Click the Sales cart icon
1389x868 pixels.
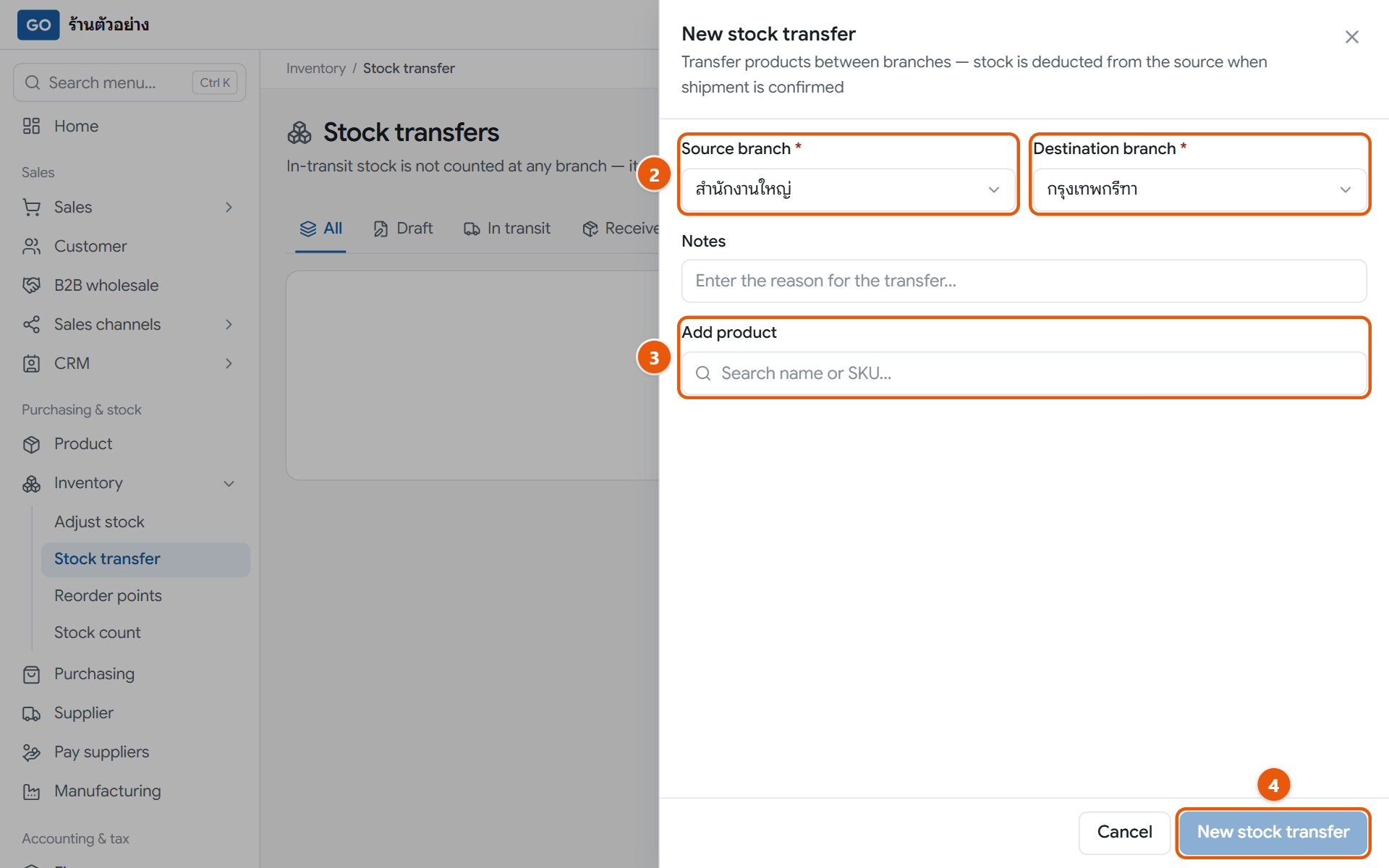[x=31, y=208]
